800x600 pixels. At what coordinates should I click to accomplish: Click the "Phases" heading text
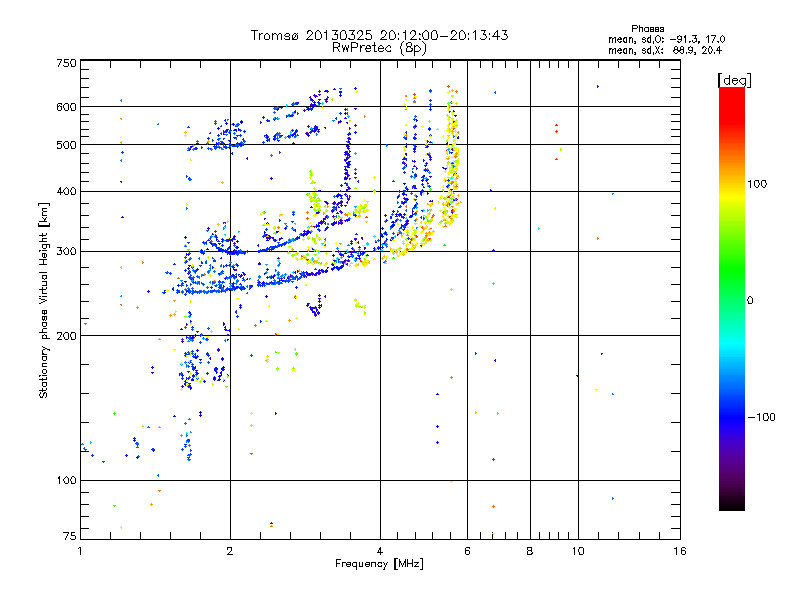click(x=647, y=29)
